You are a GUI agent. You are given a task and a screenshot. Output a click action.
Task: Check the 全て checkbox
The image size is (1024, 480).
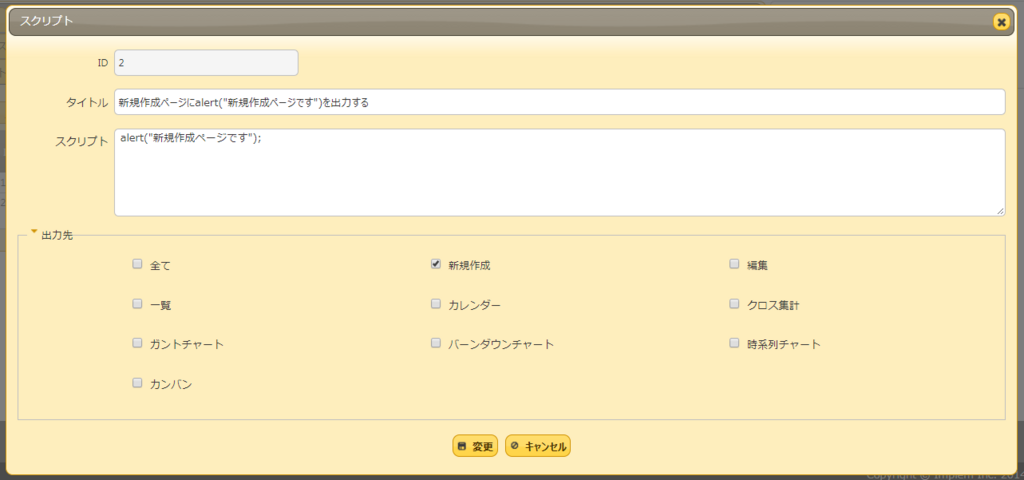click(137, 264)
